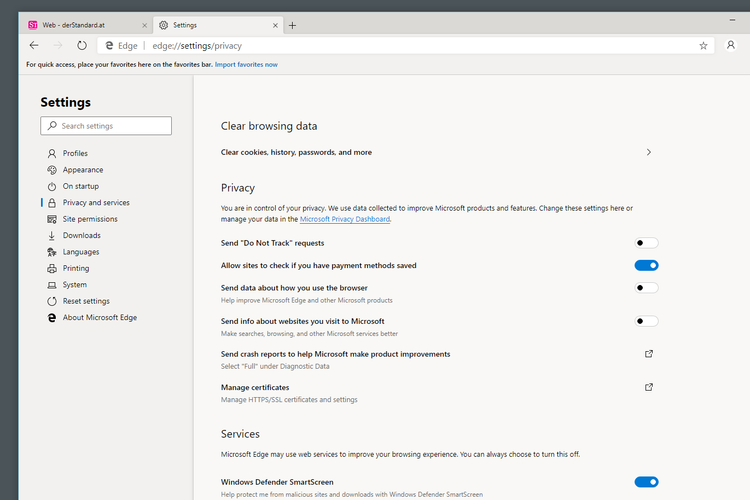This screenshot has width=750, height=500.
Task: Click Send crash reports row label
Action: pos(335,354)
